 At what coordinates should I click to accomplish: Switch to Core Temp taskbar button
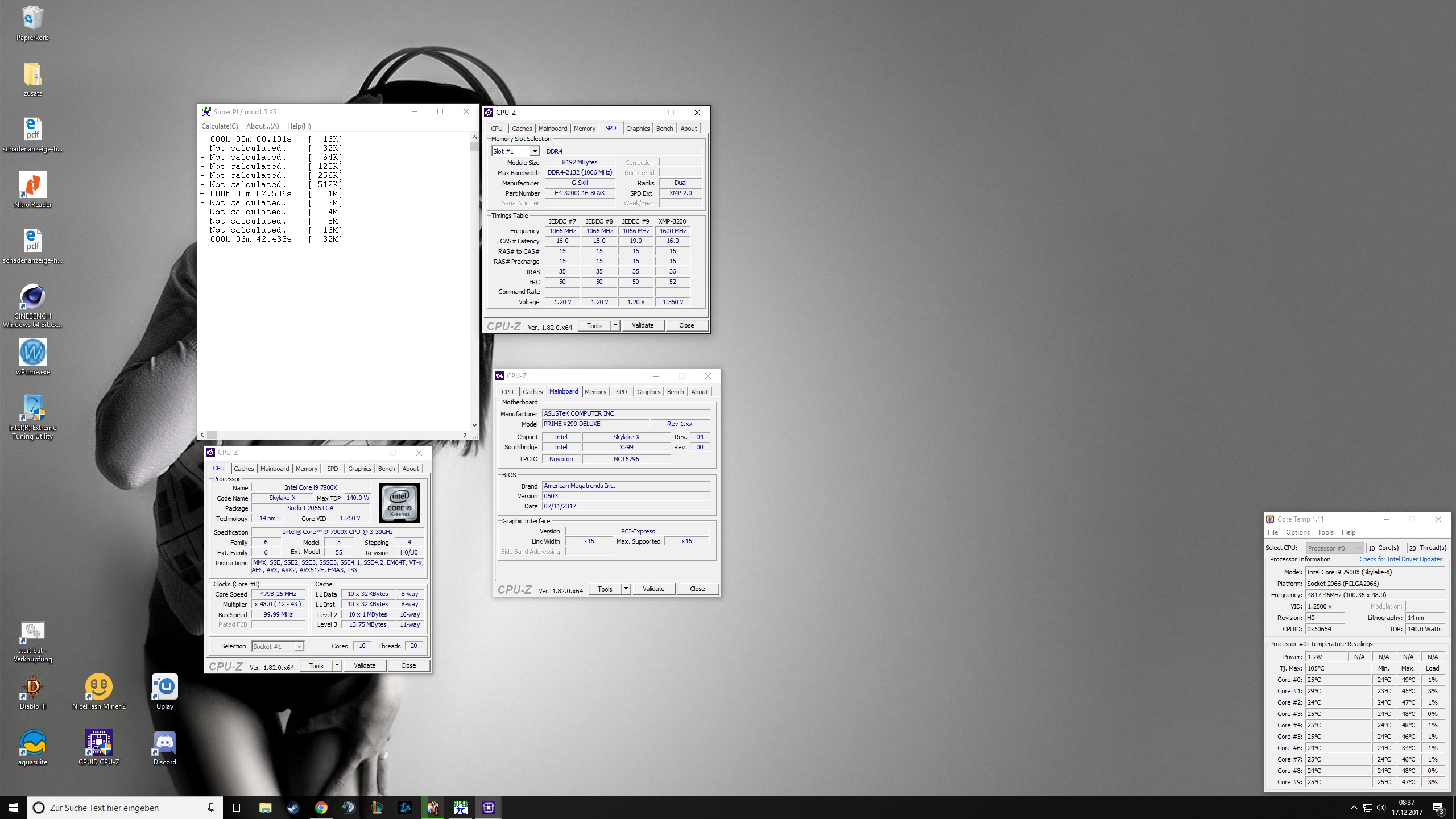pyautogui.click(x=433, y=808)
